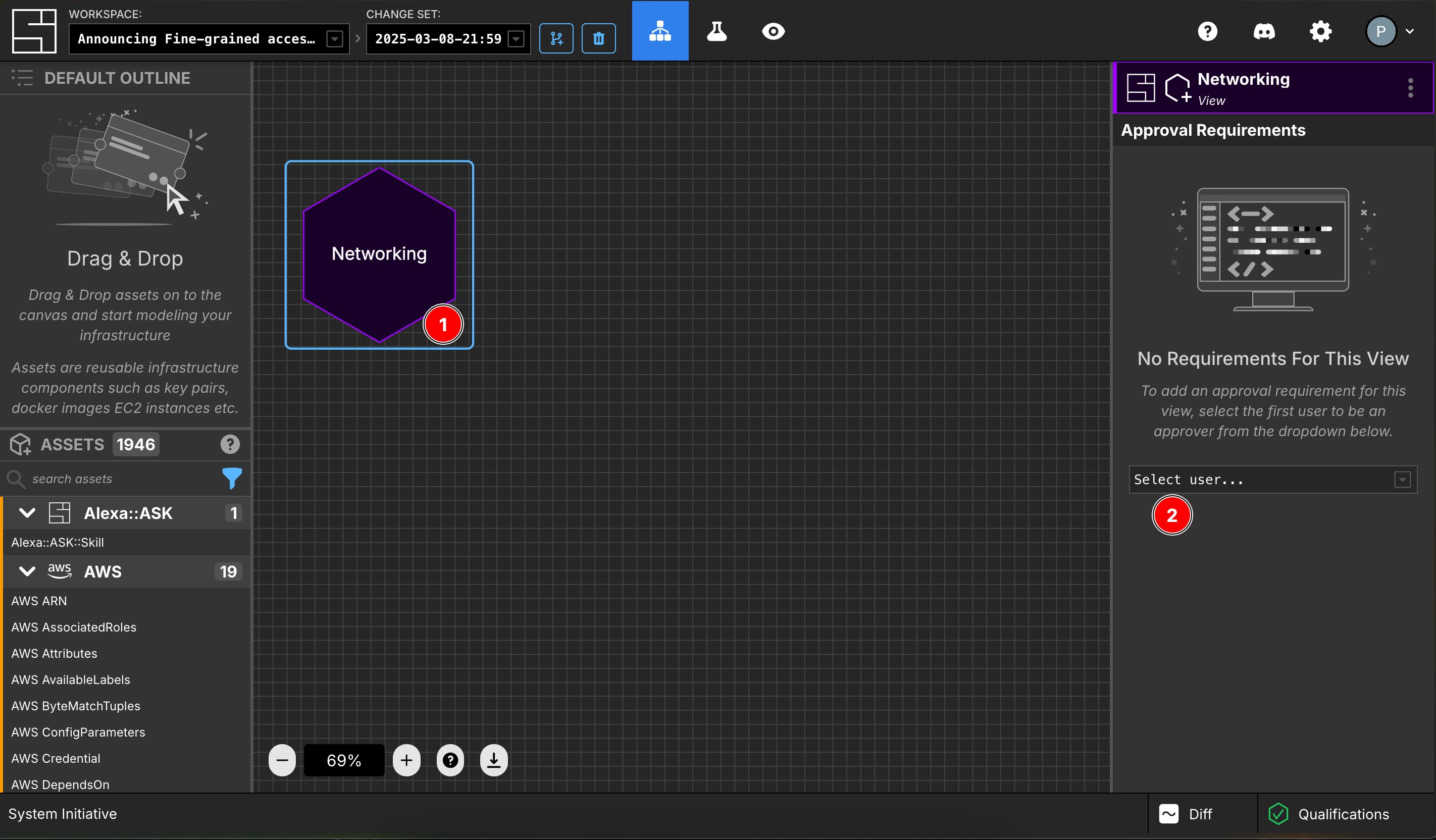Click the search magnifier icon

pos(15,479)
